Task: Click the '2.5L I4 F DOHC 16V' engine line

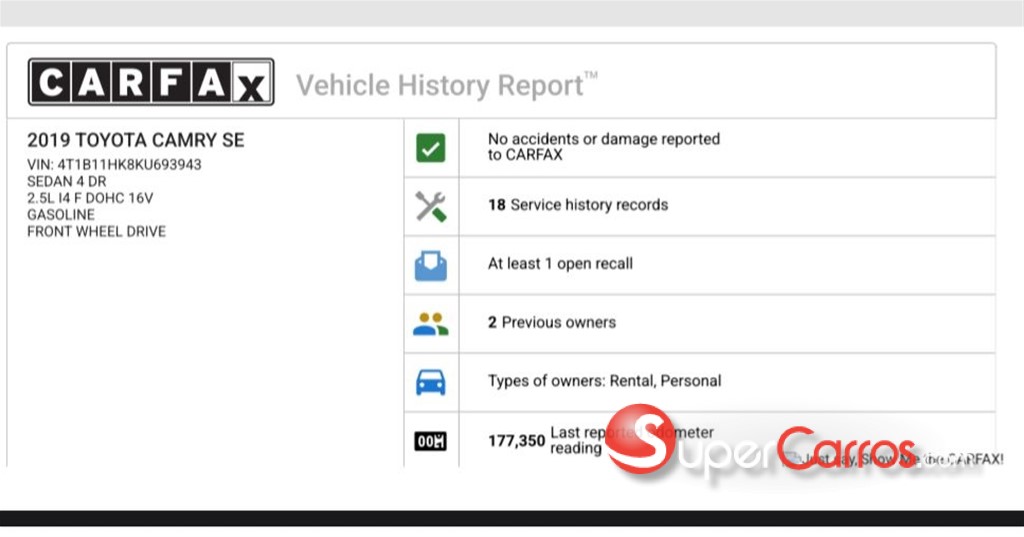Action: click(x=90, y=198)
